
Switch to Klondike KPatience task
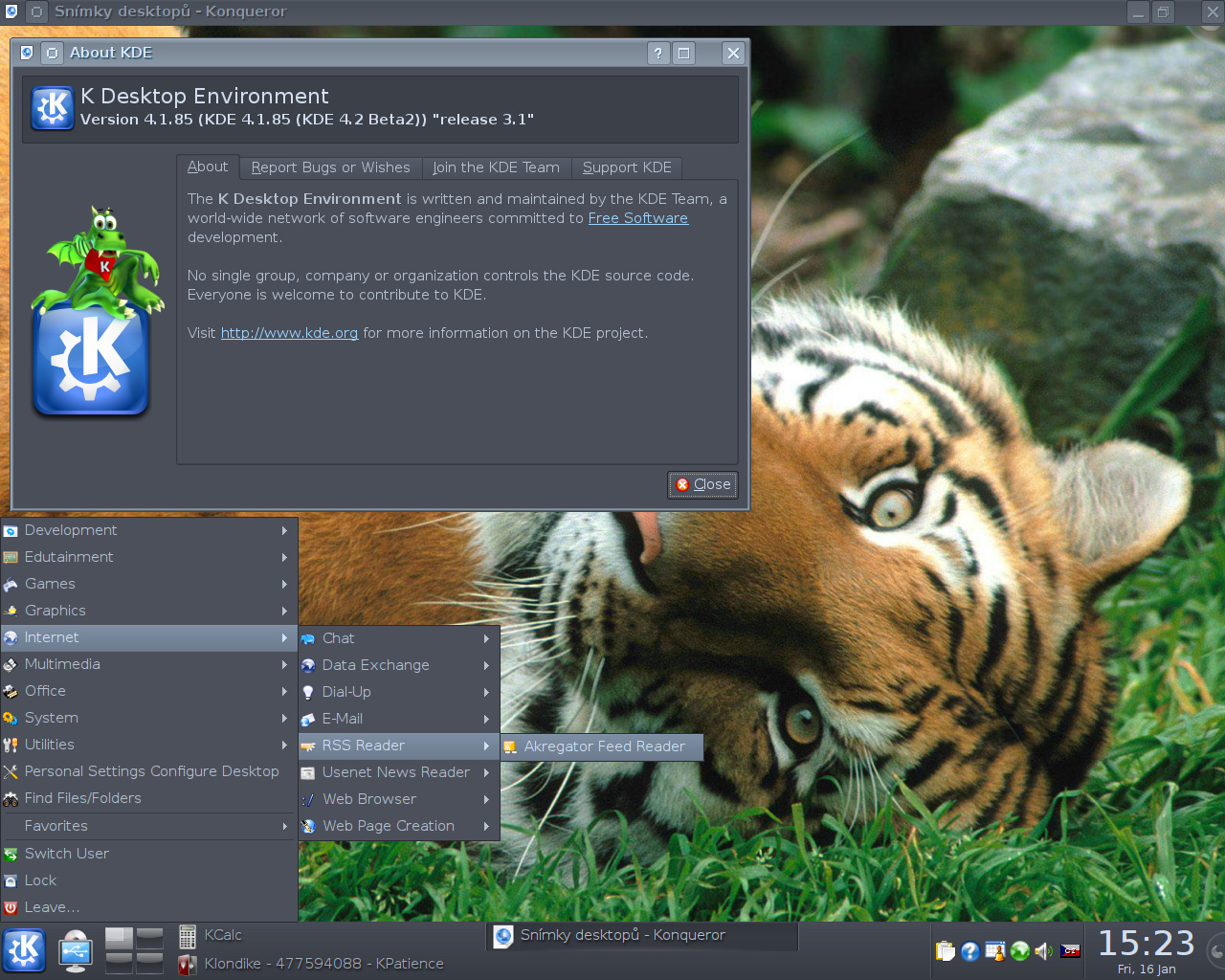tap(311, 964)
